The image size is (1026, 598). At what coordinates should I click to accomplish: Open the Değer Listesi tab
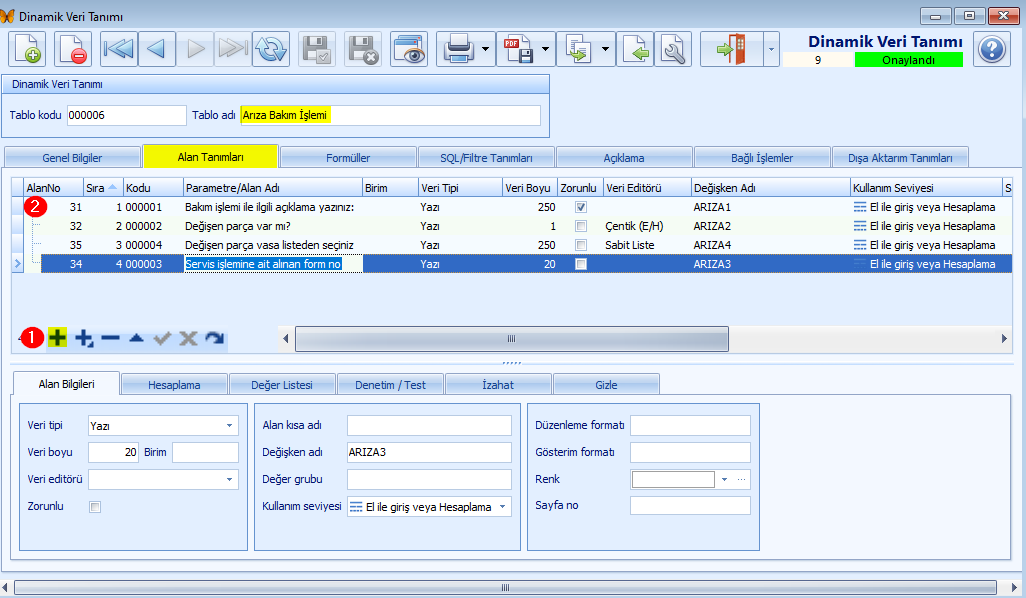click(282, 385)
